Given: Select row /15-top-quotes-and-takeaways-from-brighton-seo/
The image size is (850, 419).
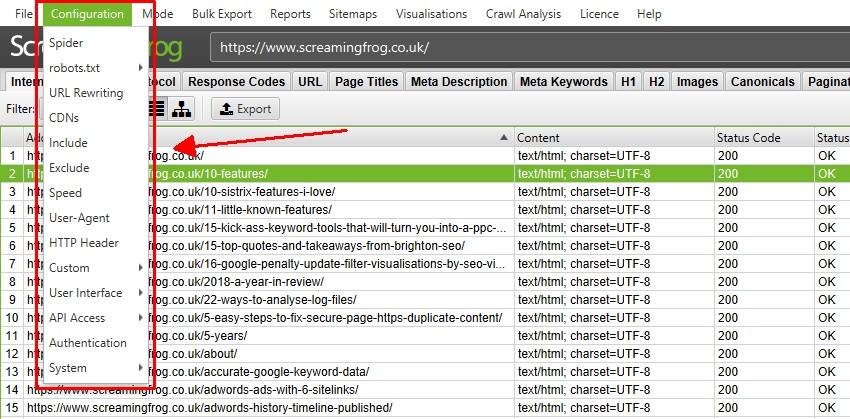Looking at the screenshot, I should coord(425,246).
